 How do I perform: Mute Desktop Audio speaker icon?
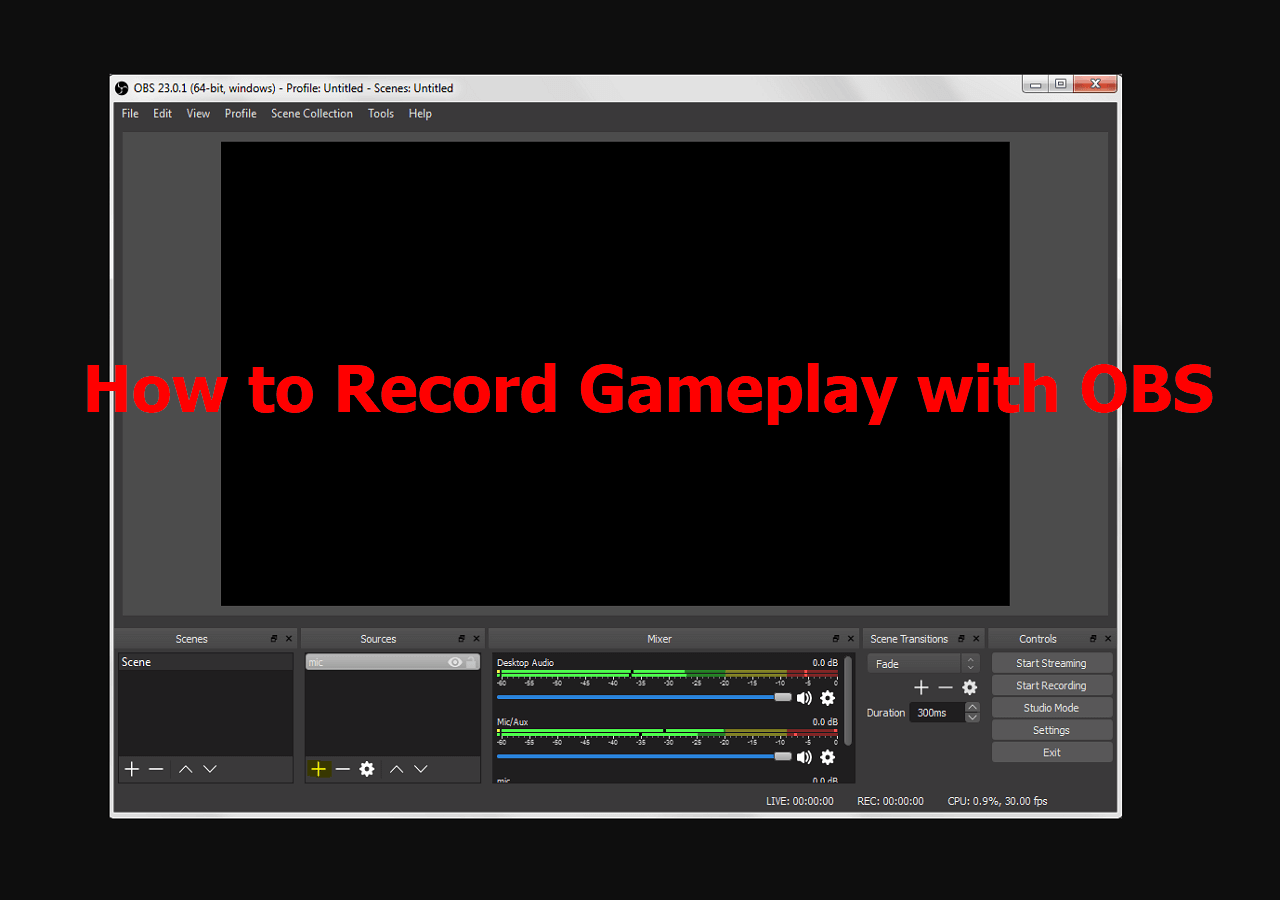[x=804, y=698]
